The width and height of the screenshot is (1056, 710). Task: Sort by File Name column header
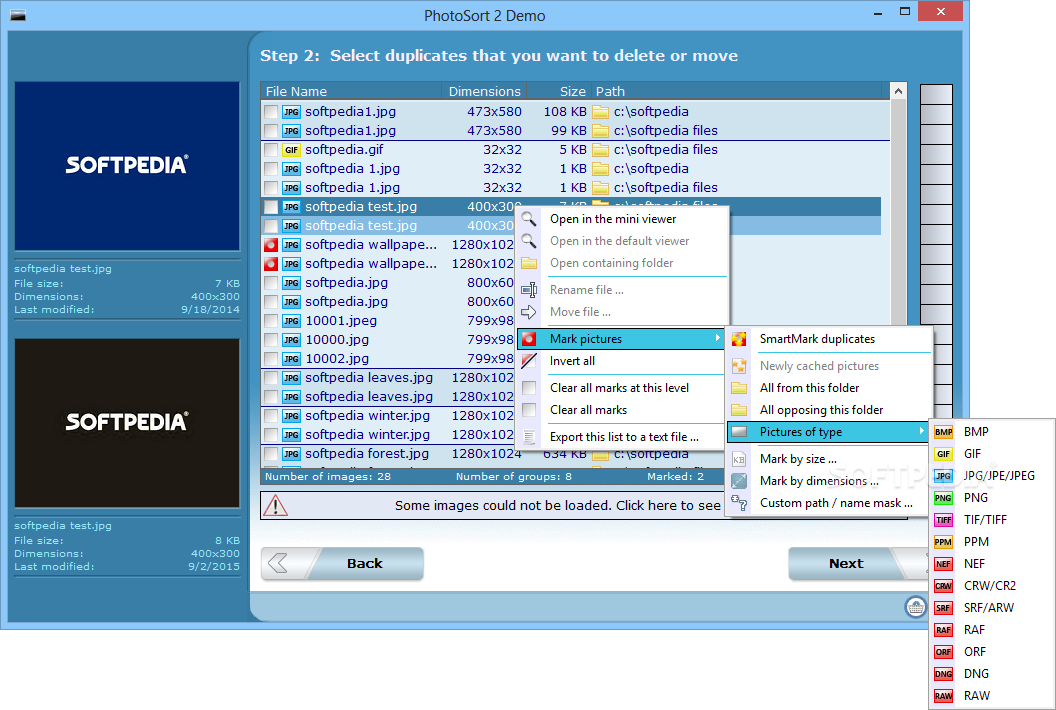point(350,91)
